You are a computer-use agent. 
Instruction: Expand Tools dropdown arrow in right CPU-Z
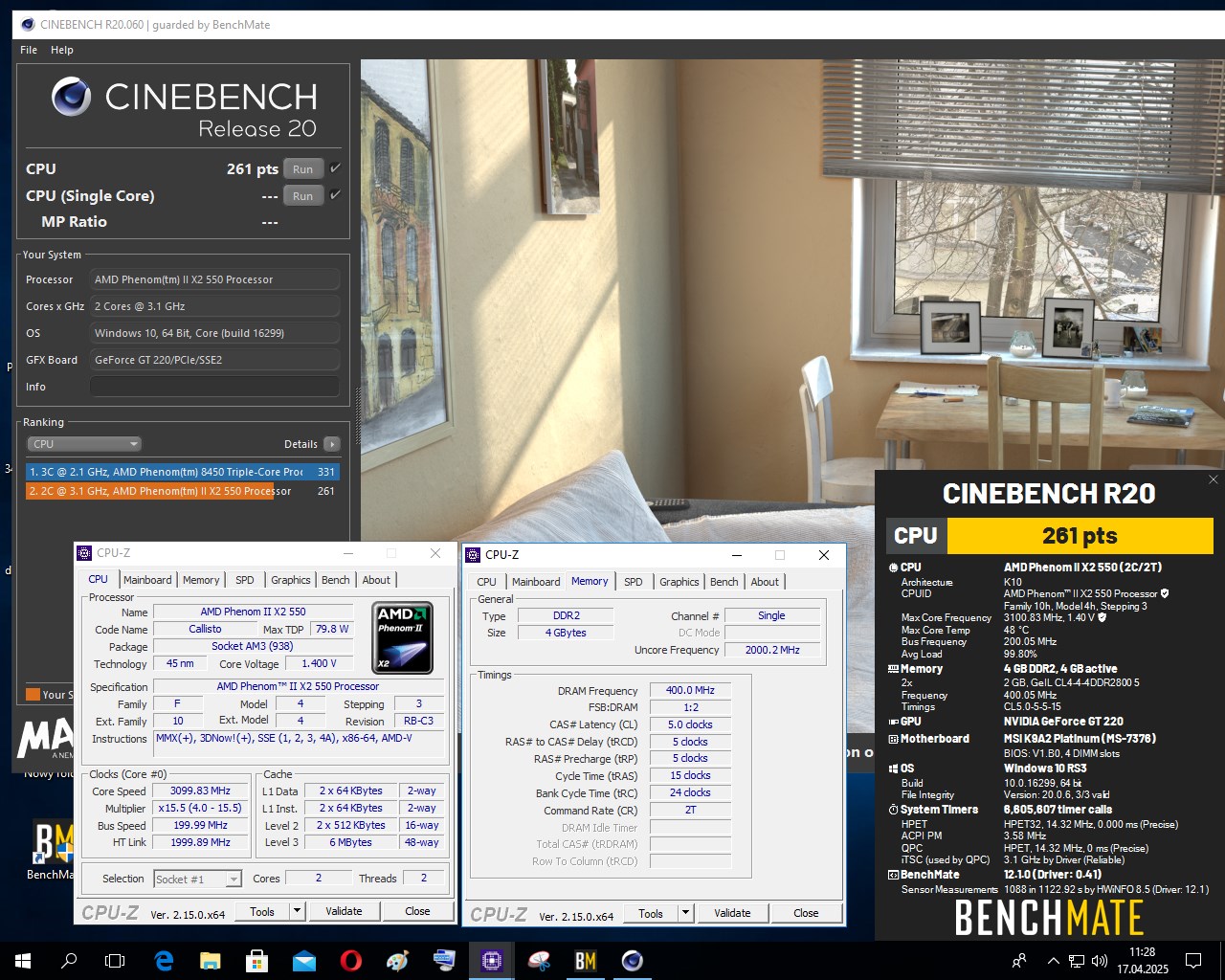coord(685,914)
